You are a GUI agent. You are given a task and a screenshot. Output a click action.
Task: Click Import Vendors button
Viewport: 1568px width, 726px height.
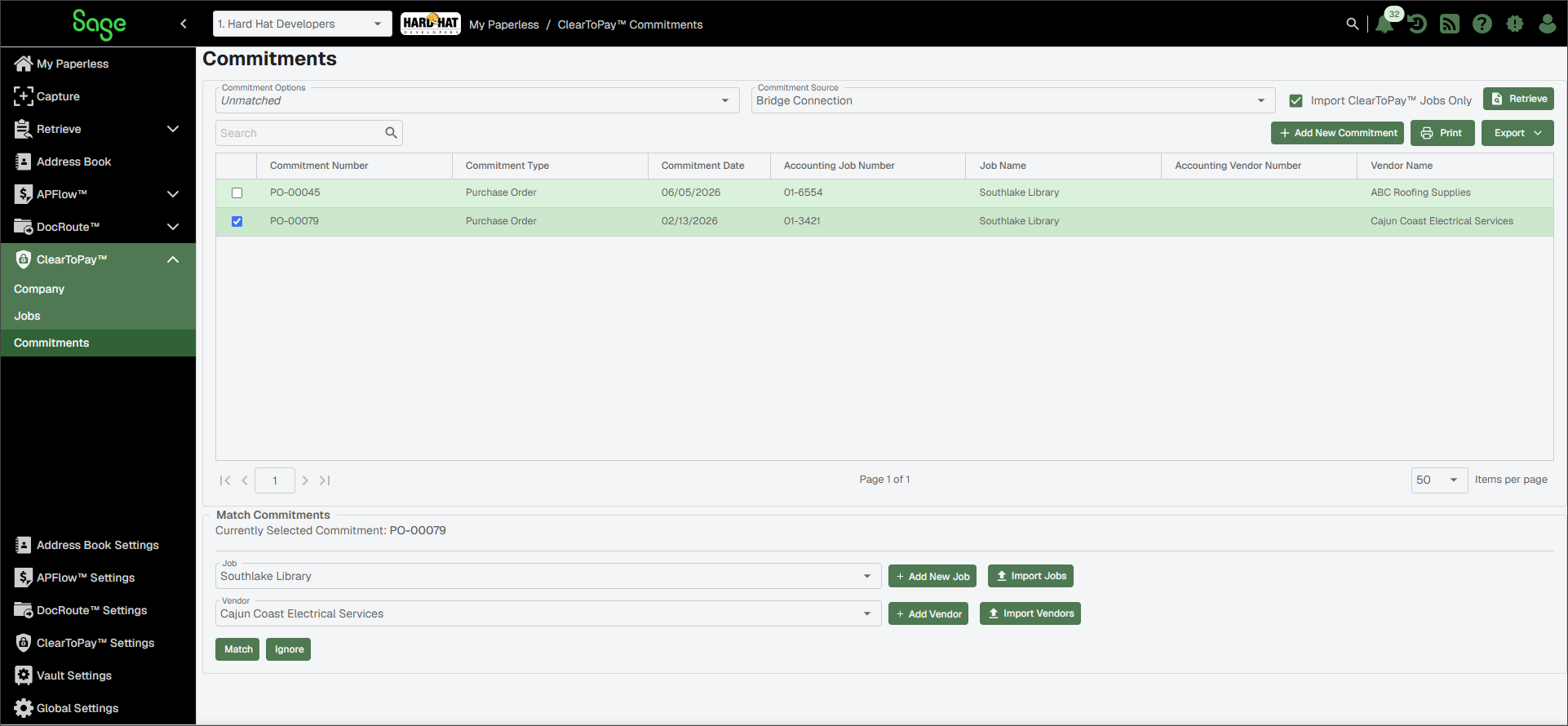pos(1030,613)
